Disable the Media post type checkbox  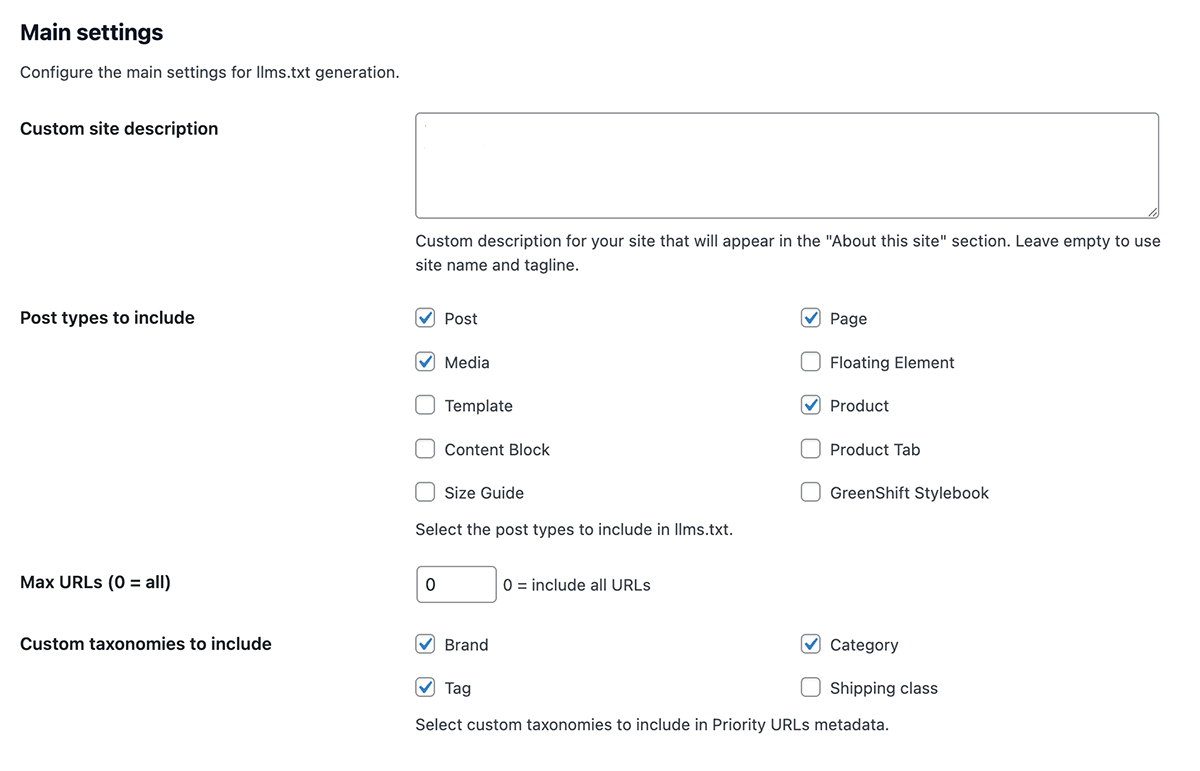pyautogui.click(x=425, y=362)
